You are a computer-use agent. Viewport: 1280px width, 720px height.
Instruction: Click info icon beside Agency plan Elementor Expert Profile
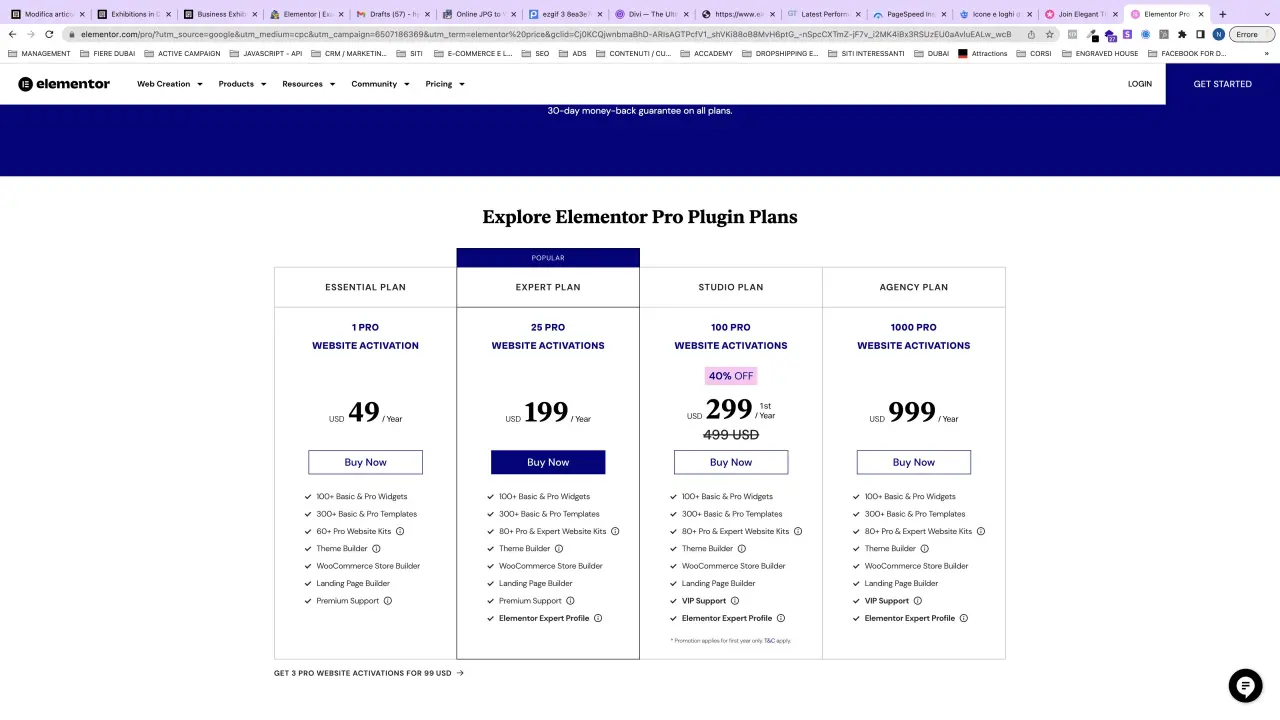[964, 618]
